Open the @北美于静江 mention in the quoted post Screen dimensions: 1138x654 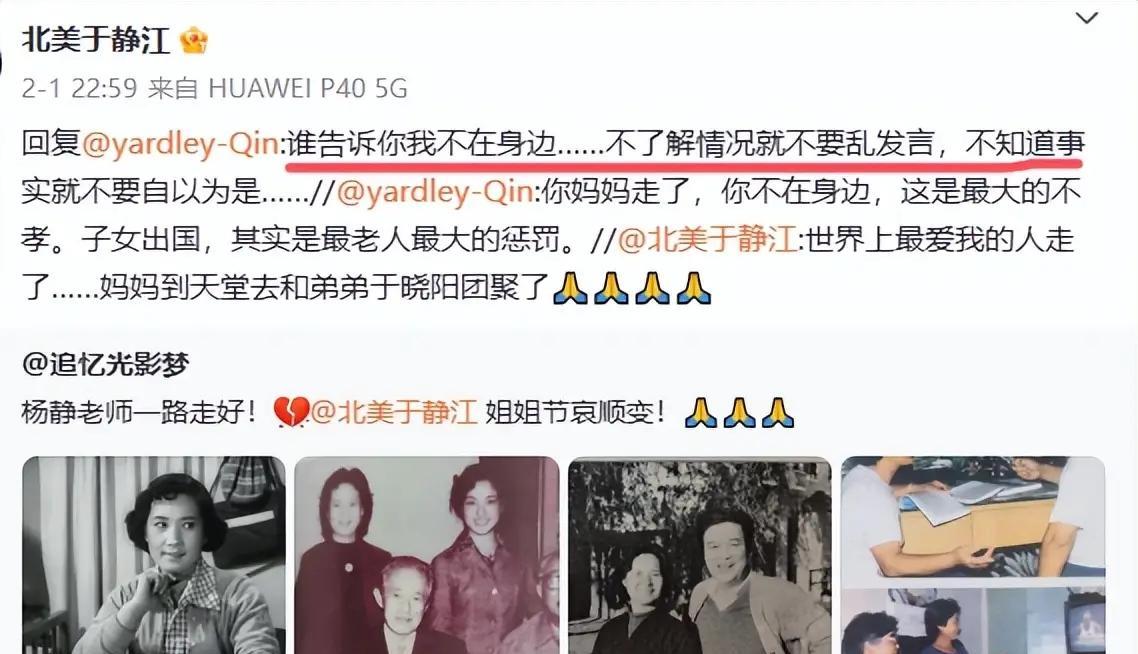(x=395, y=412)
